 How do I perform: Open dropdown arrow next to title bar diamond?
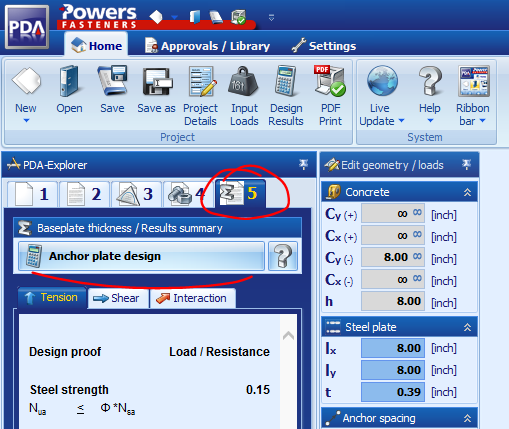pyautogui.click(x=174, y=17)
